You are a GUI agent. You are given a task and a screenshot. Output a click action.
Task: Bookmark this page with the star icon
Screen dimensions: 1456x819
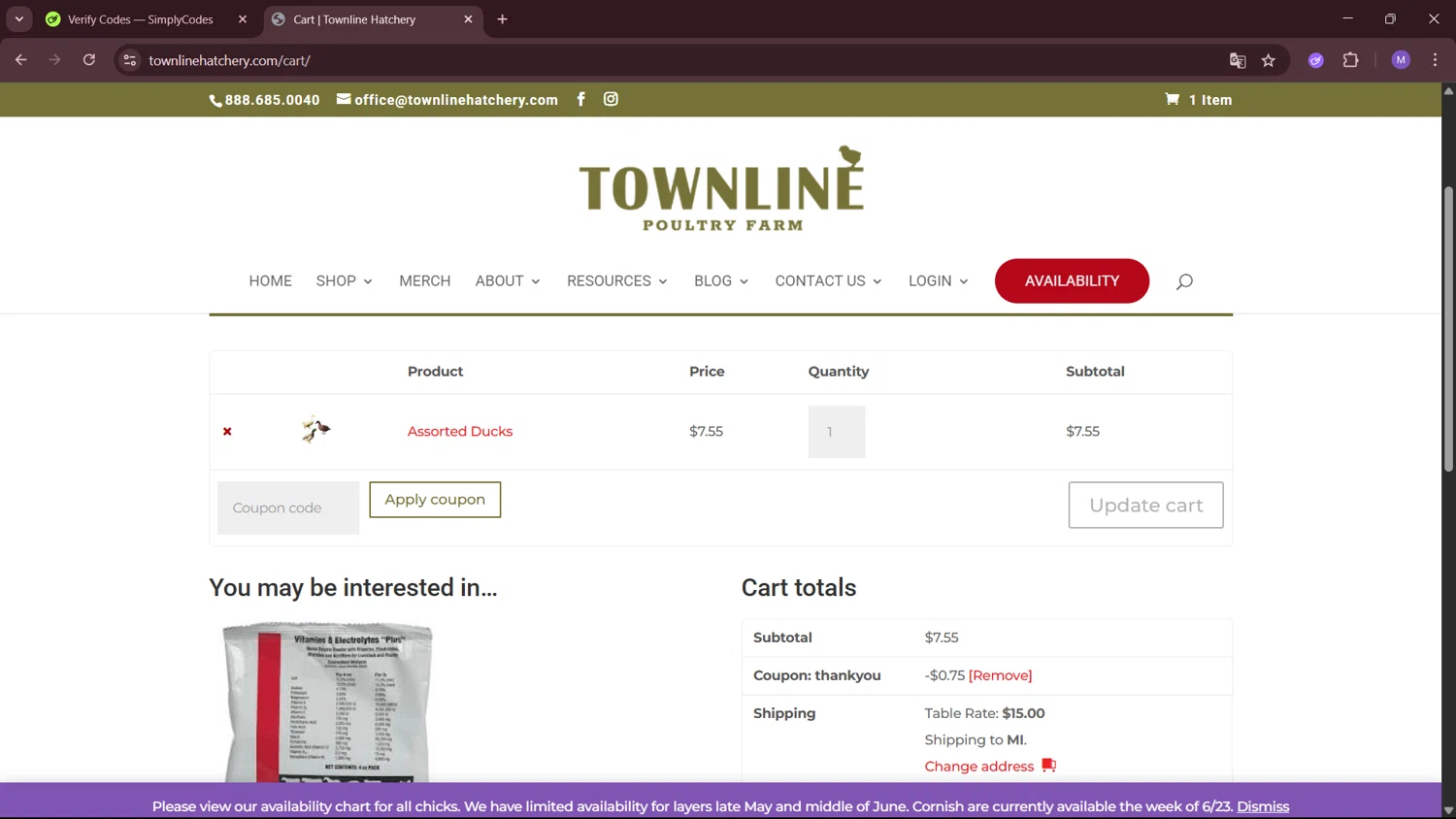1268,60
